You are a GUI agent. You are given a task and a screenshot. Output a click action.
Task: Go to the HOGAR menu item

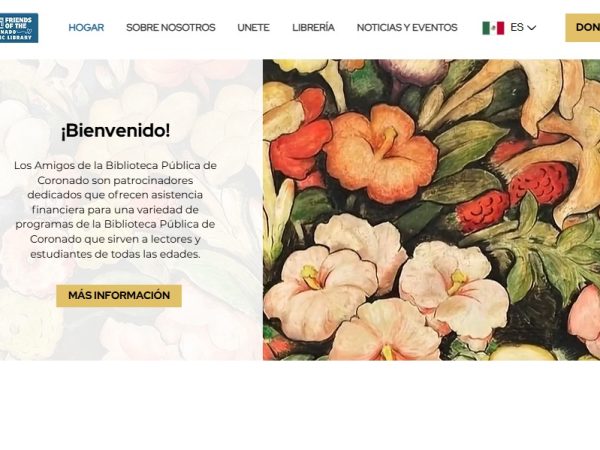[x=86, y=28]
